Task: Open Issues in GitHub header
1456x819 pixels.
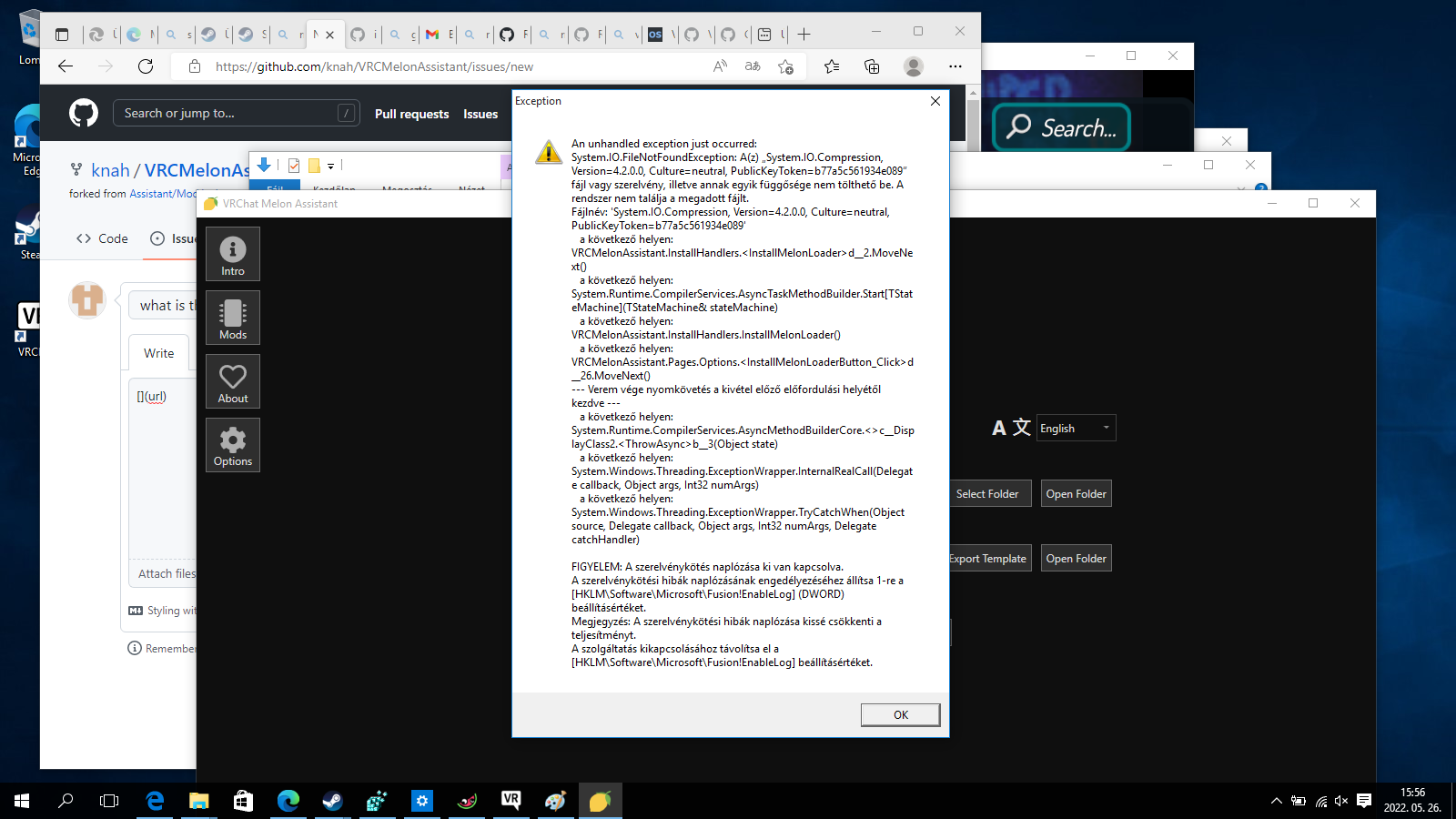Action: click(x=480, y=114)
